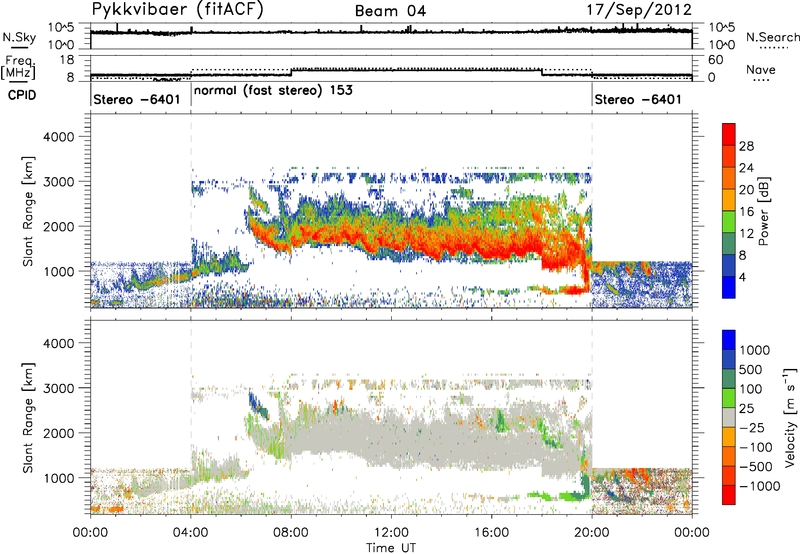Click the date '17/Sep/2012'

(639, 10)
